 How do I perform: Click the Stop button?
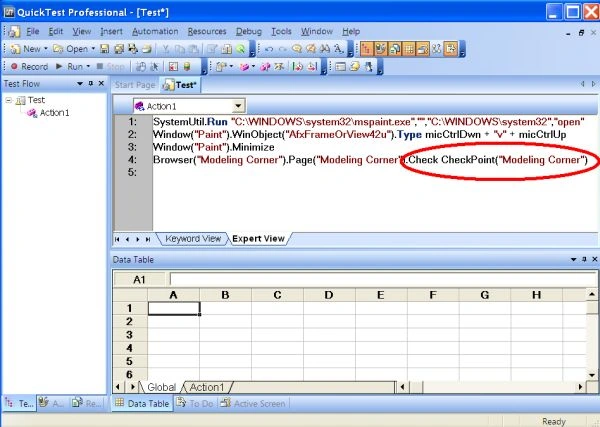point(111,67)
